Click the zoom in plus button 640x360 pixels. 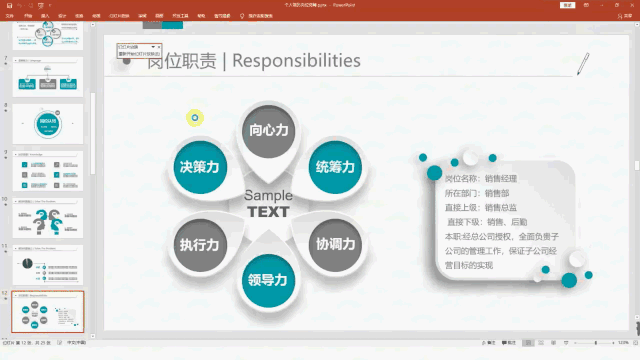point(613,343)
